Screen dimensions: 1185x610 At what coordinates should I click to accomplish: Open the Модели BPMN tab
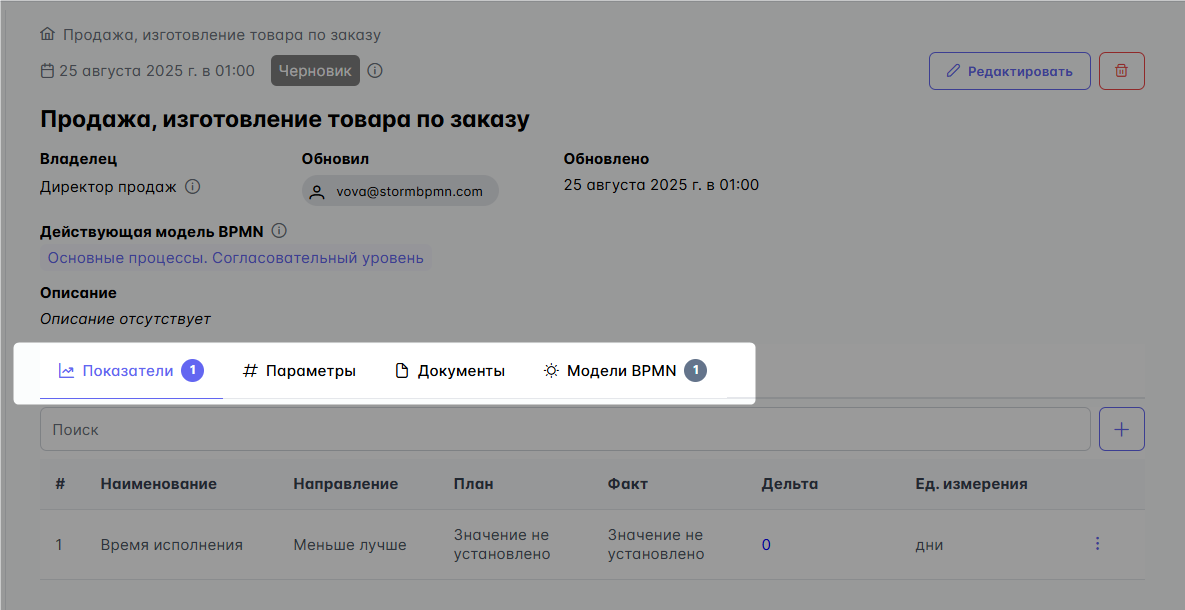click(623, 371)
